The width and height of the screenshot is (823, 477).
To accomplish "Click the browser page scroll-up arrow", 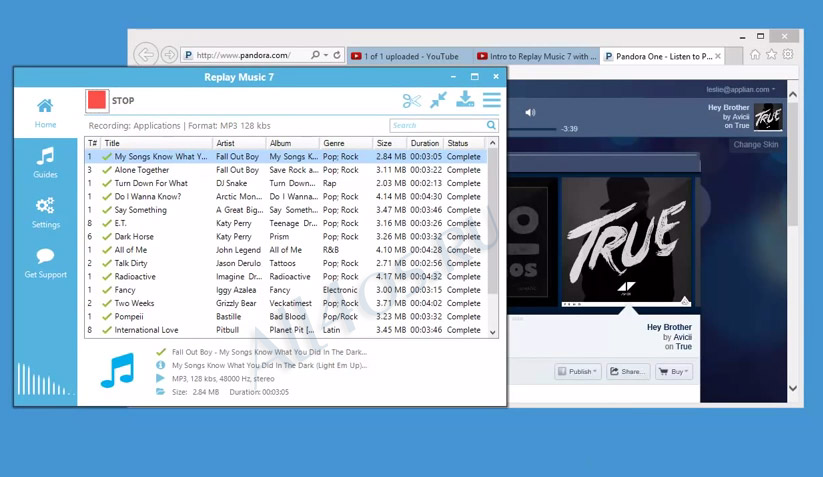I will [793, 95].
